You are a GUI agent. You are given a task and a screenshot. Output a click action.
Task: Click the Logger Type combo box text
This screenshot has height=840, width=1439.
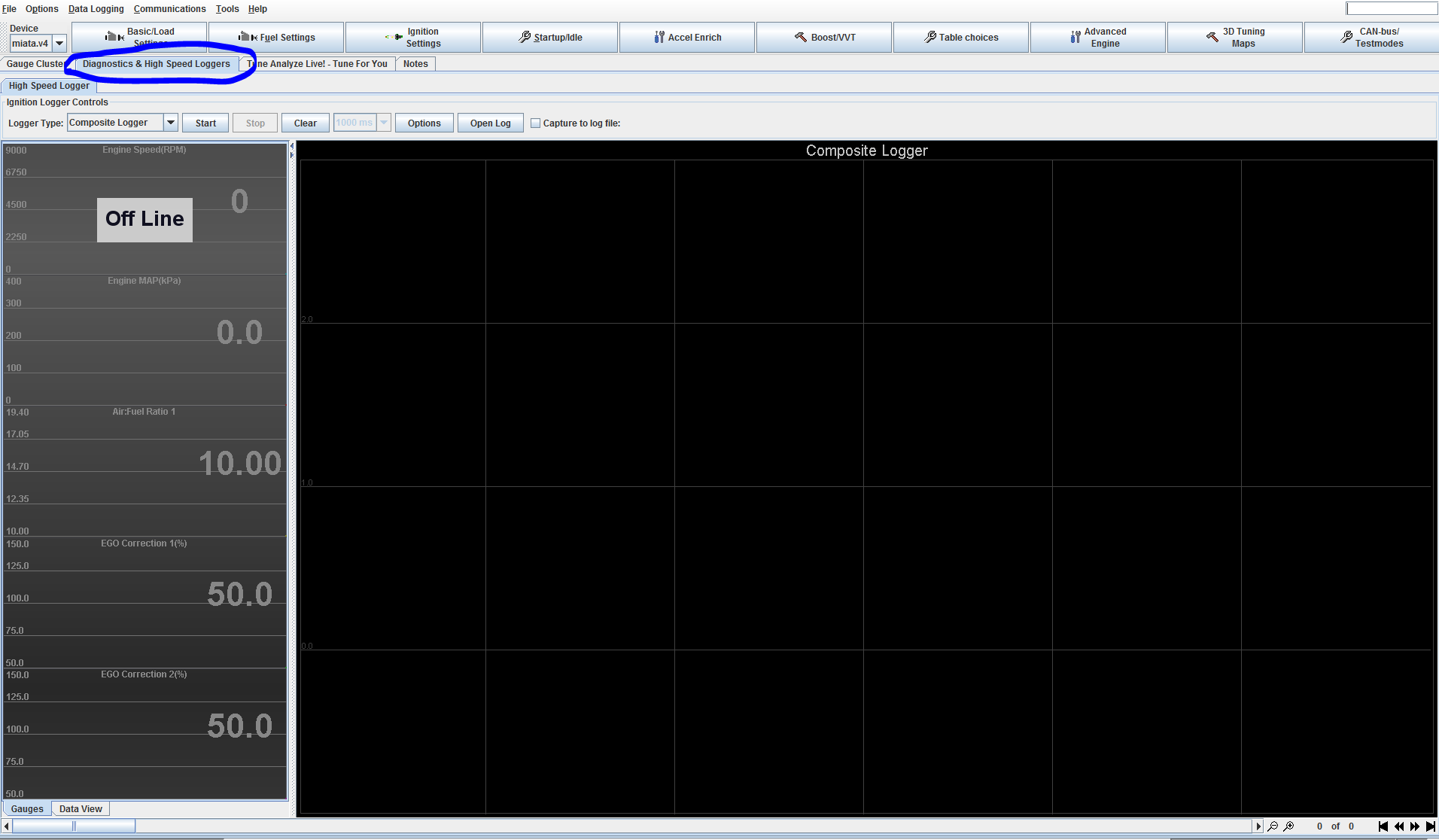pyautogui.click(x=115, y=123)
